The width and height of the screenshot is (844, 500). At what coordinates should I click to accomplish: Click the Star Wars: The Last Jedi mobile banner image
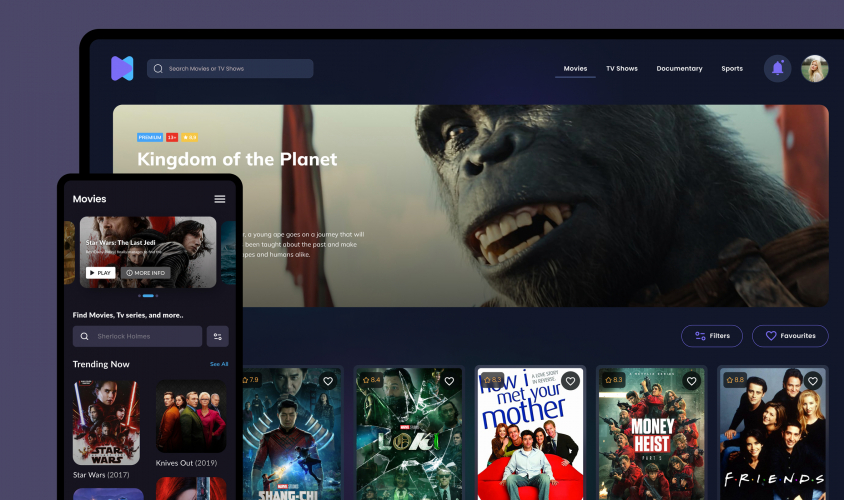[x=148, y=252]
